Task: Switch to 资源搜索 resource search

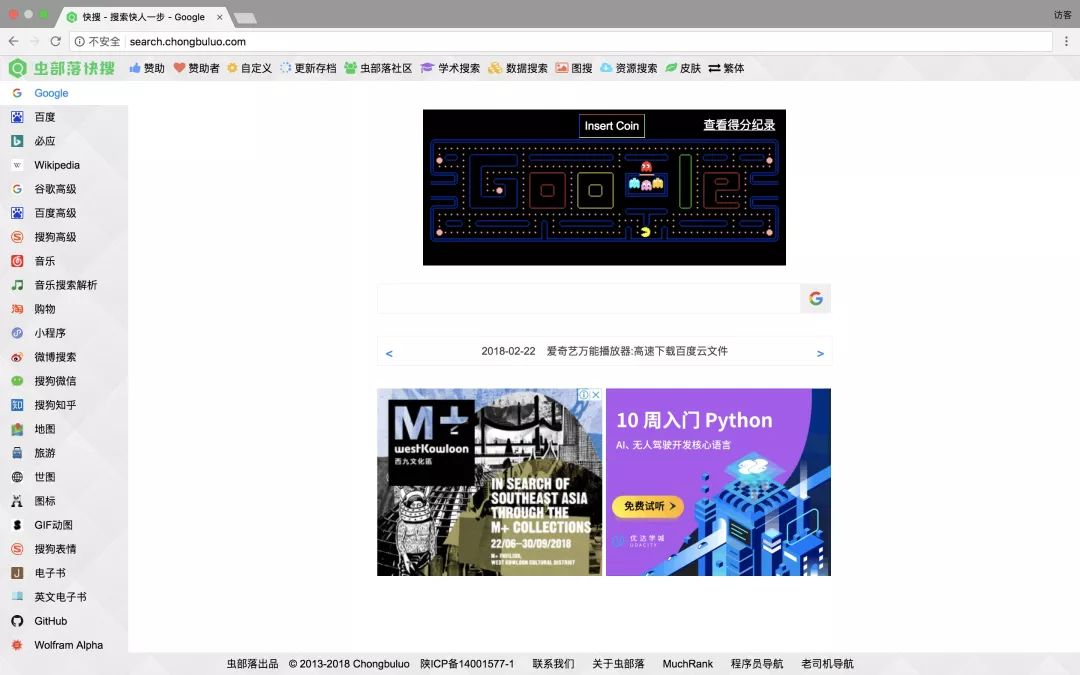Action: click(628, 68)
